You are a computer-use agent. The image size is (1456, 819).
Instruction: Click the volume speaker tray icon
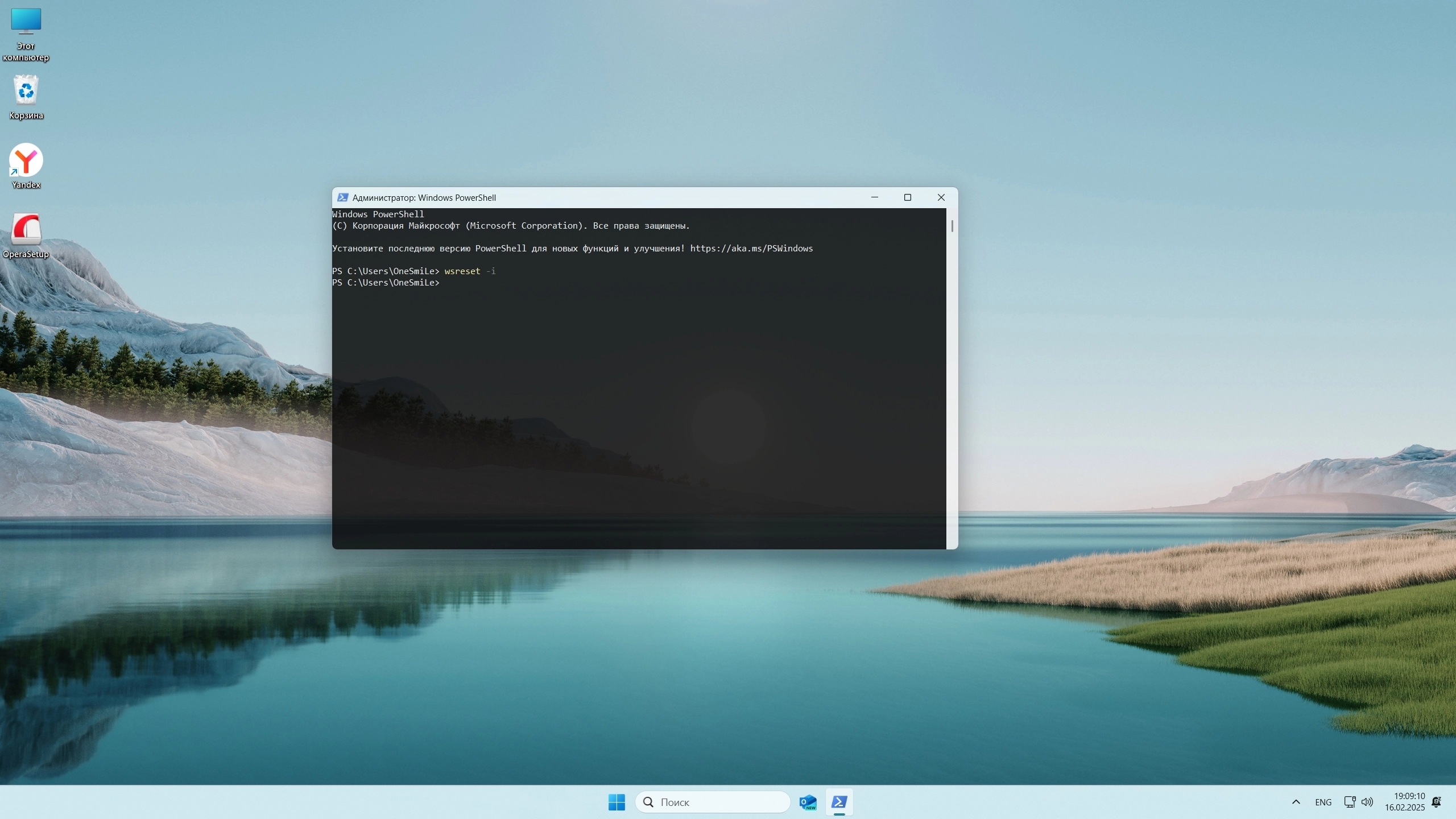[x=1367, y=802]
